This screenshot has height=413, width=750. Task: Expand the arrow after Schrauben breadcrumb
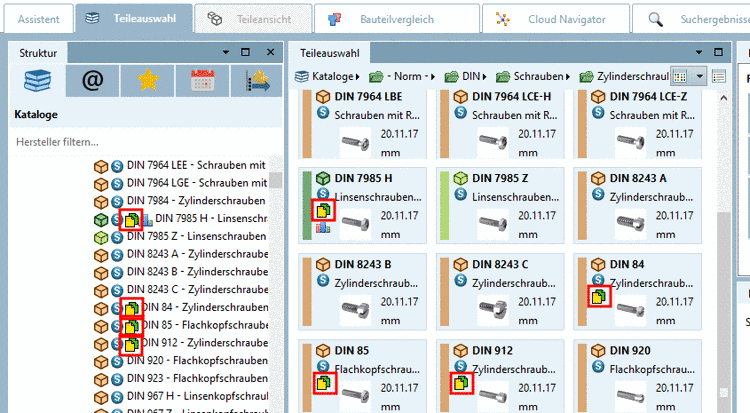tap(568, 77)
